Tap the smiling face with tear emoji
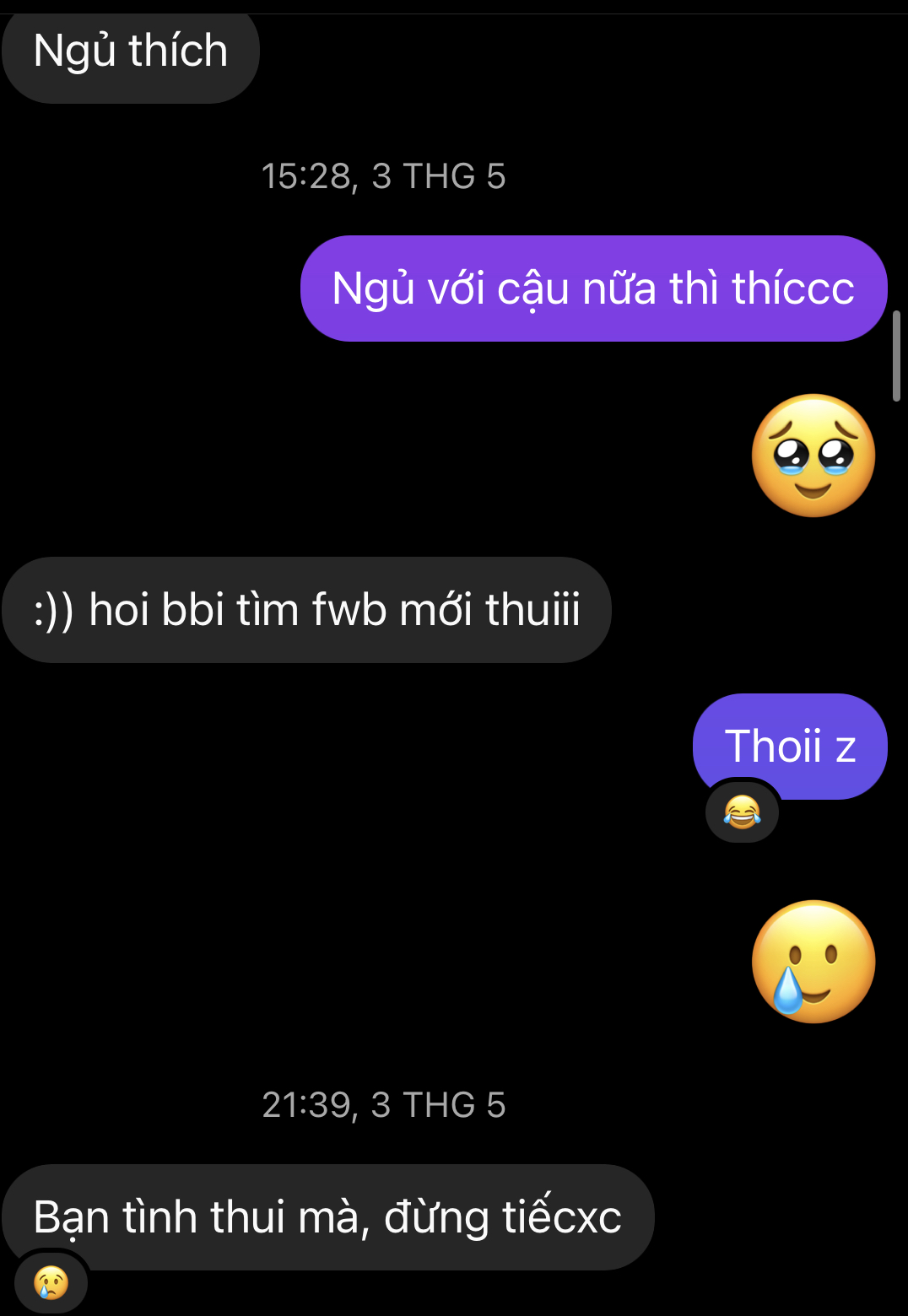 pos(813,962)
